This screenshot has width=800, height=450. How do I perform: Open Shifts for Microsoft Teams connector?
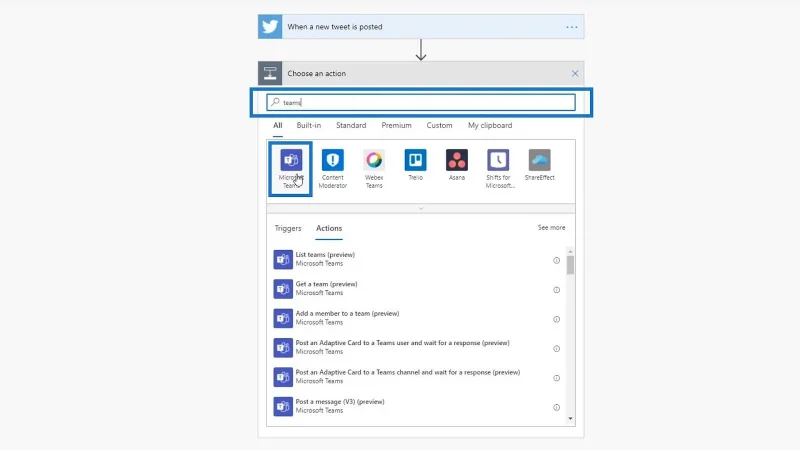tap(498, 160)
